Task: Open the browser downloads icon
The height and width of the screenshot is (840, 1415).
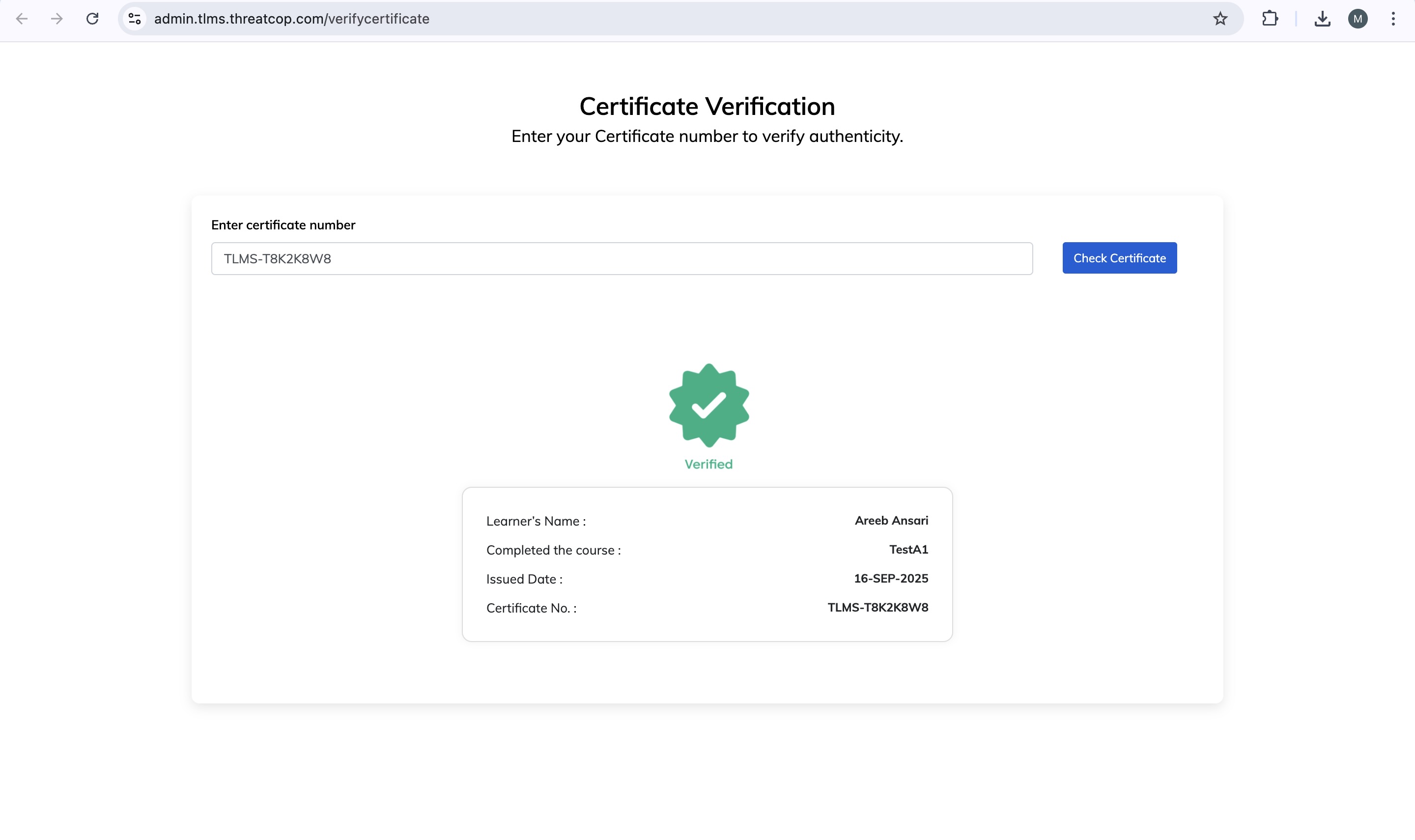Action: coord(1322,19)
